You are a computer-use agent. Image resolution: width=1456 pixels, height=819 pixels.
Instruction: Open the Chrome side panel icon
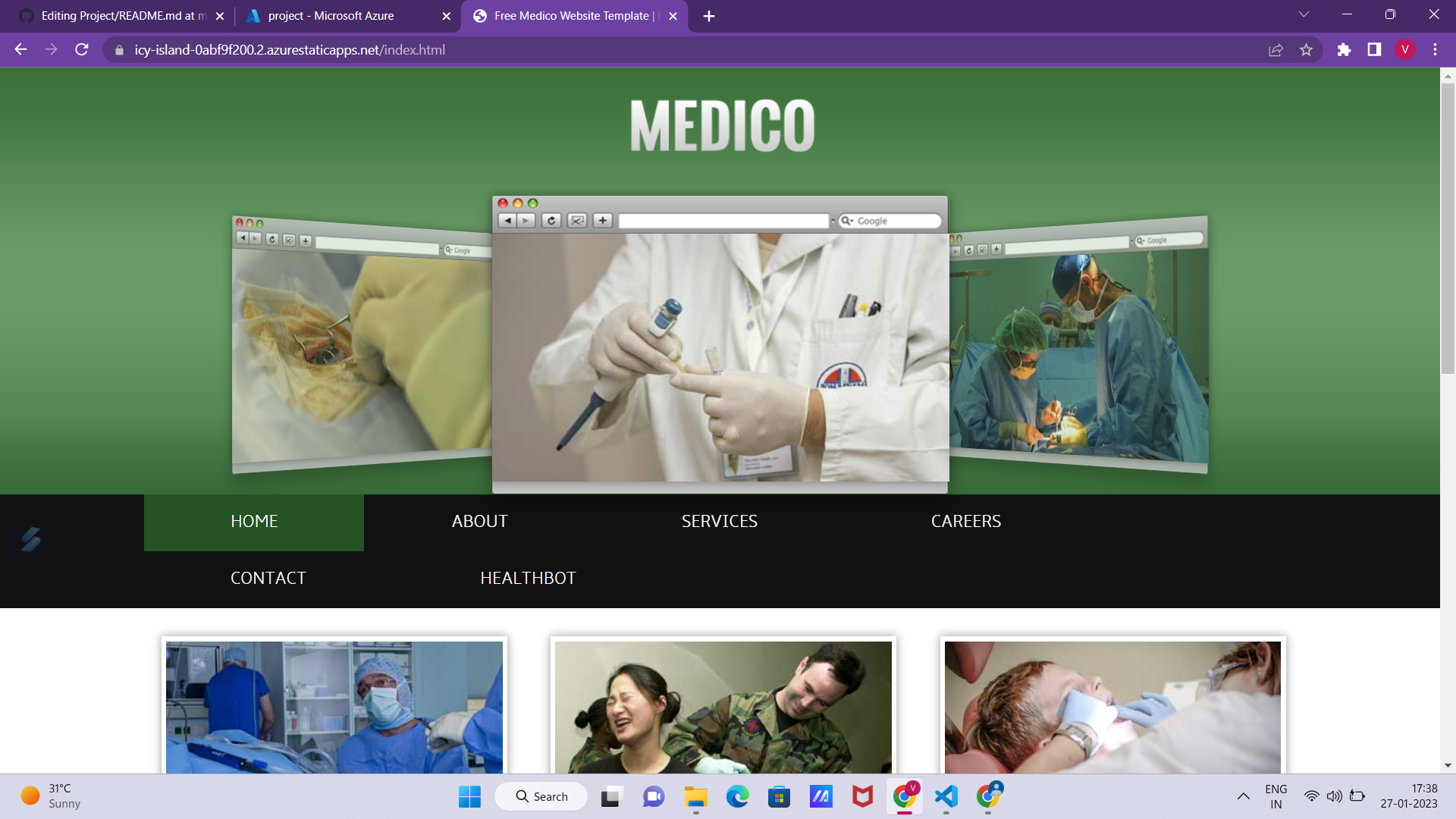click(1374, 50)
